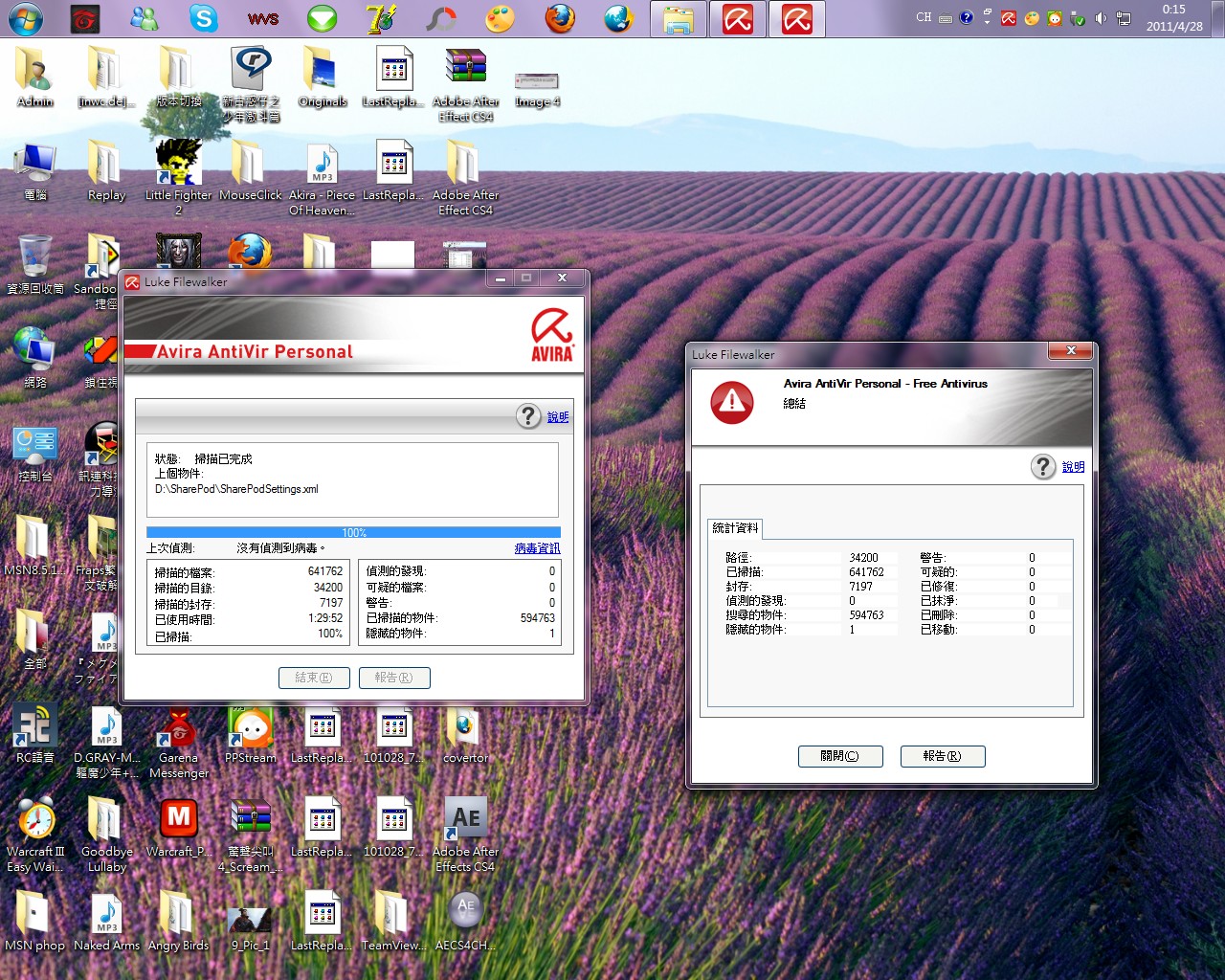Screen dimensions: 1225x980
Task: Click the 說明 link in summary dialog
Action: point(1073,467)
